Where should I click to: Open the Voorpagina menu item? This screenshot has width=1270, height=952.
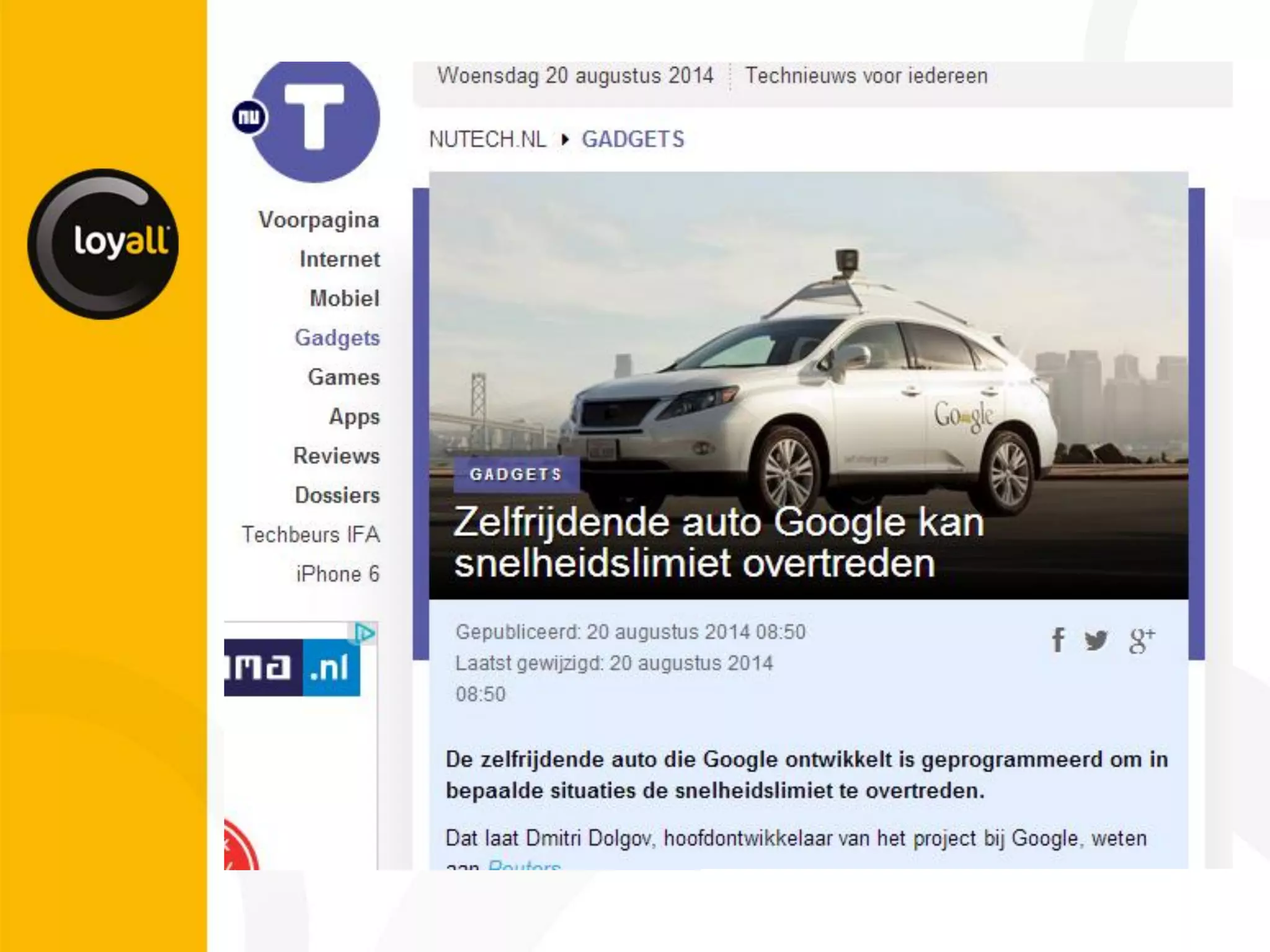pos(319,220)
